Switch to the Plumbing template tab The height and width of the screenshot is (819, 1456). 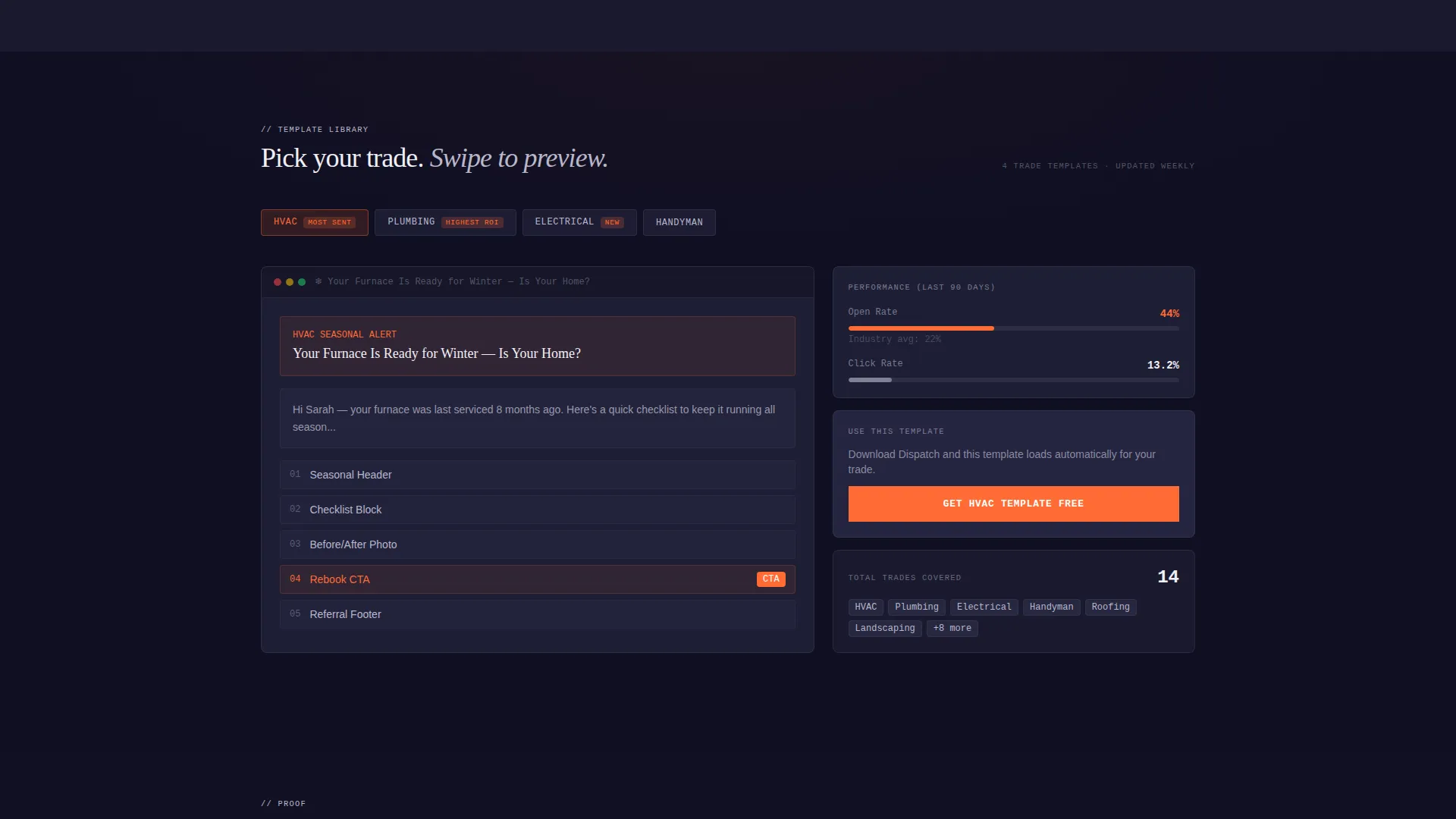point(445,222)
